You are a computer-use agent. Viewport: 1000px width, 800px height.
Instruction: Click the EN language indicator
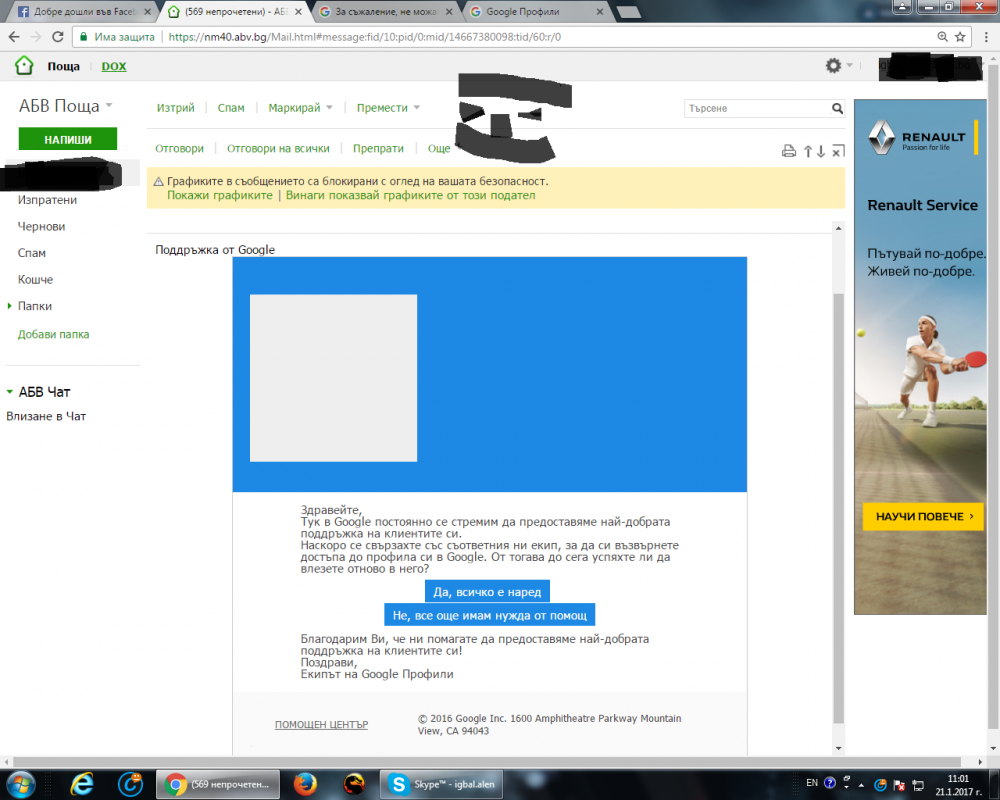tap(812, 783)
